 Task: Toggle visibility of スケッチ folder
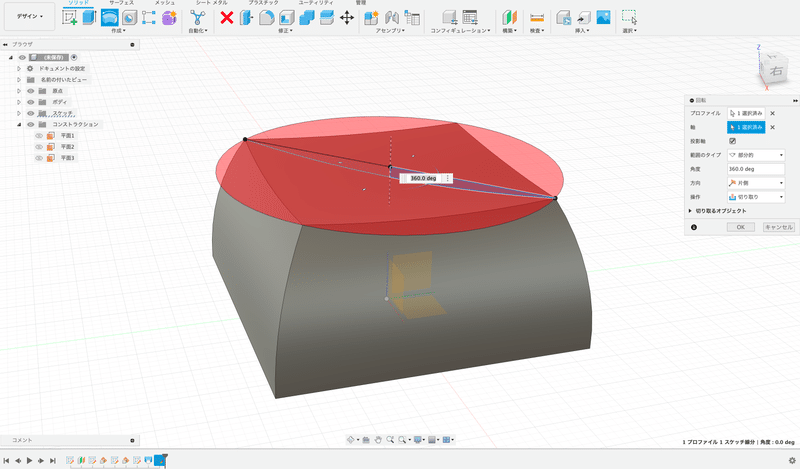point(31,113)
